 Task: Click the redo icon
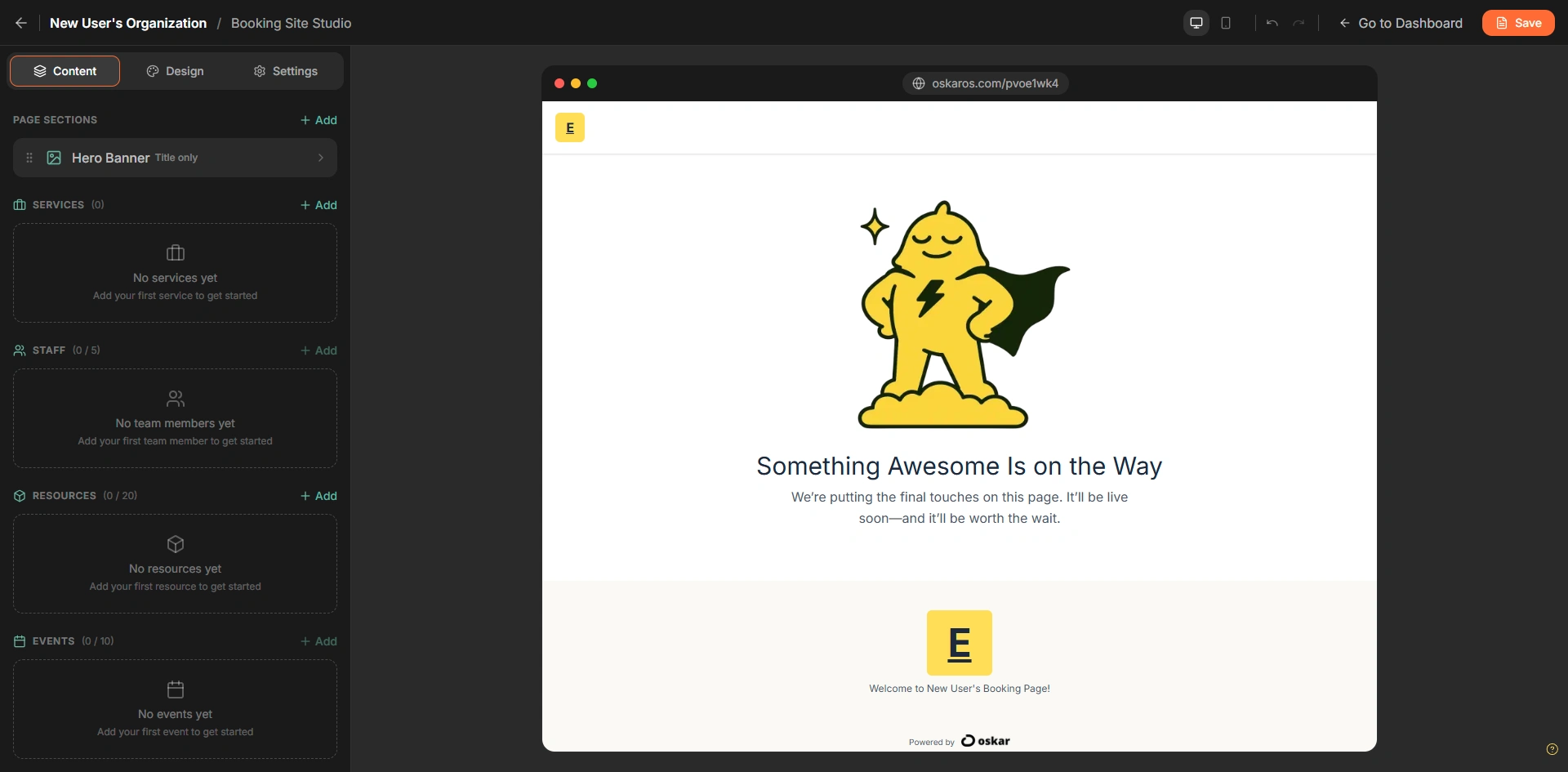(1298, 23)
